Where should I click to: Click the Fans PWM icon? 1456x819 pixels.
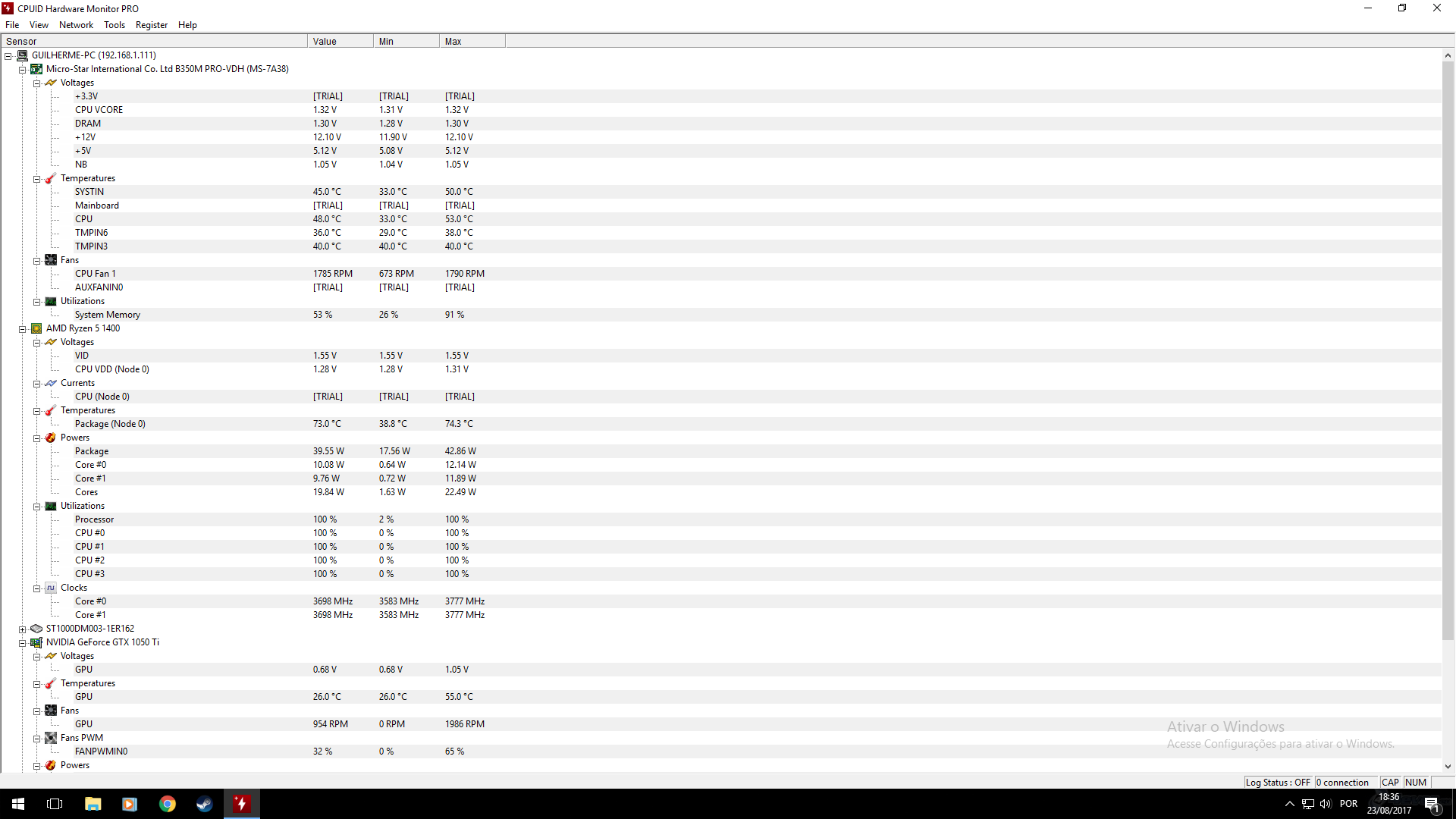[51, 738]
